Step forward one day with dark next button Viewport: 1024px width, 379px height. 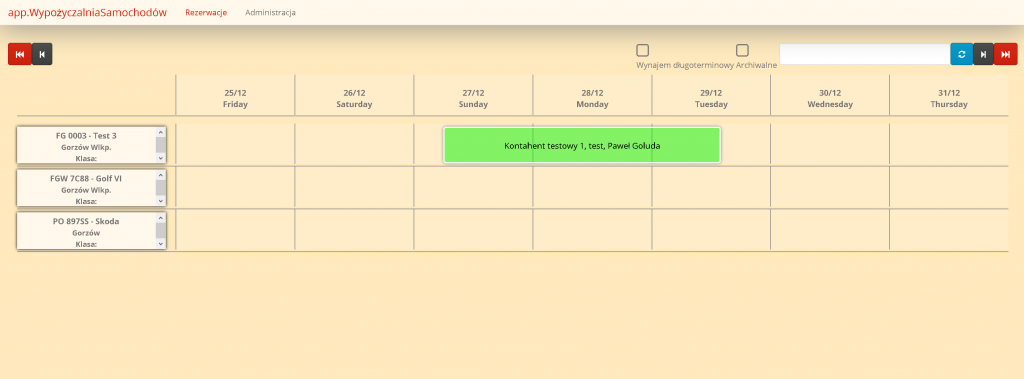[984, 54]
